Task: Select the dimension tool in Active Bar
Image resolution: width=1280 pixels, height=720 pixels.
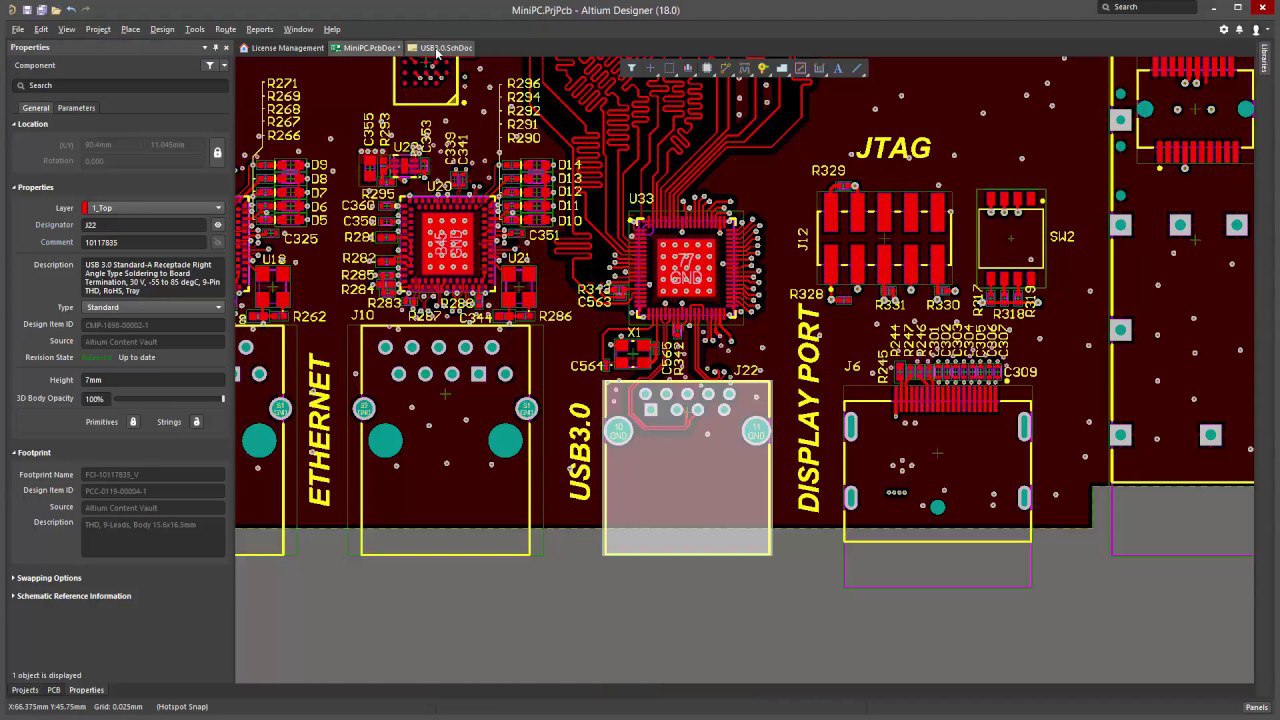Action: click(x=819, y=68)
